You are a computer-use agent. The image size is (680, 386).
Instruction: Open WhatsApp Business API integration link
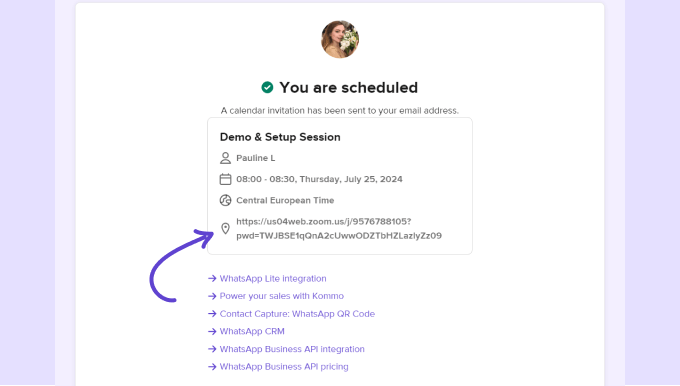point(292,349)
